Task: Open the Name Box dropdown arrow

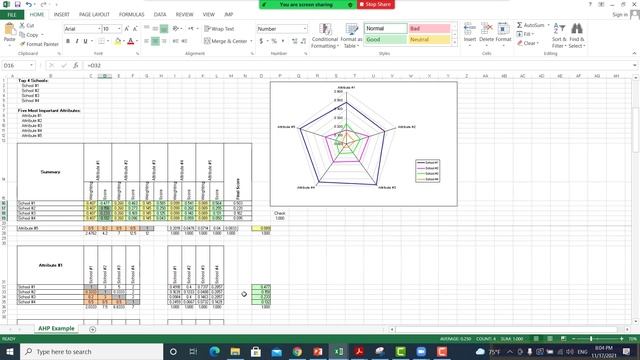Action: click(x=31, y=65)
